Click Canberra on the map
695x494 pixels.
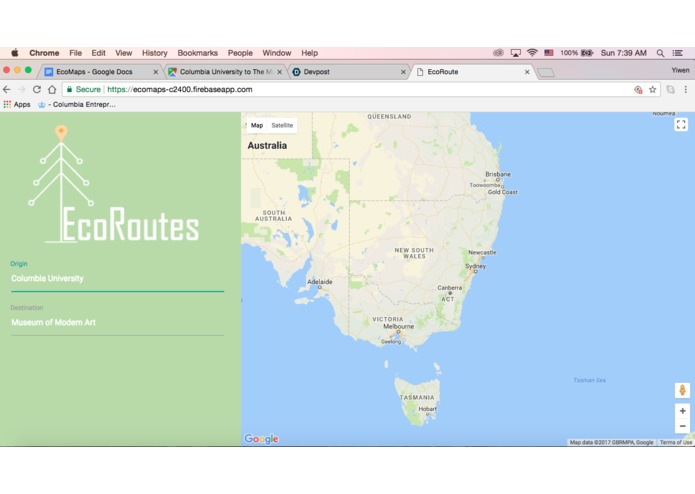[x=449, y=288]
